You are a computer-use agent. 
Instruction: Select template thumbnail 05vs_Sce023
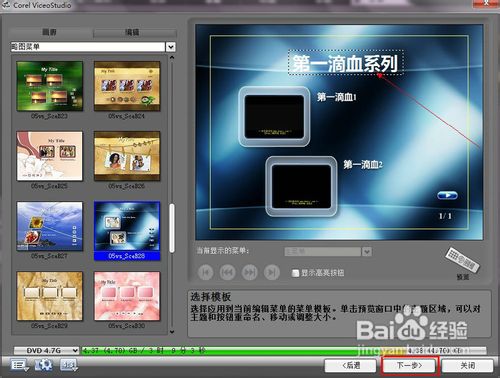pyautogui.click(x=49, y=86)
